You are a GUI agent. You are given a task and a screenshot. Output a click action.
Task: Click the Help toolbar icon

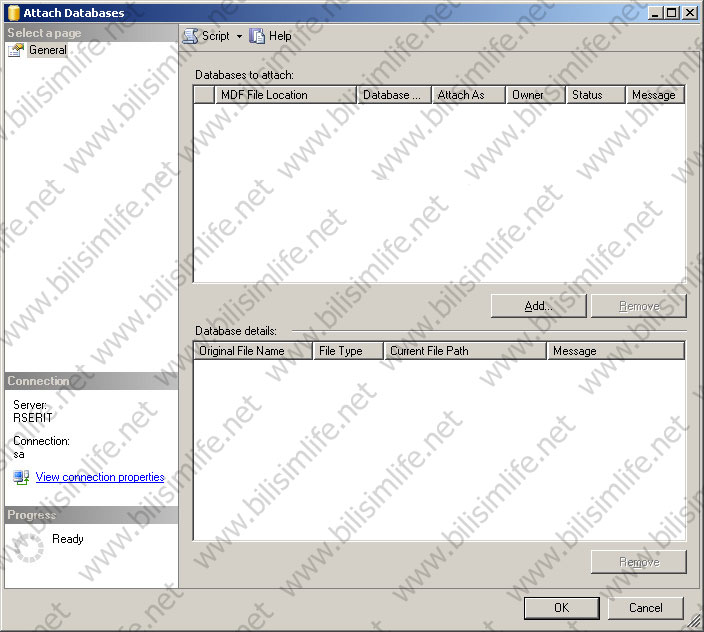pyautogui.click(x=258, y=36)
